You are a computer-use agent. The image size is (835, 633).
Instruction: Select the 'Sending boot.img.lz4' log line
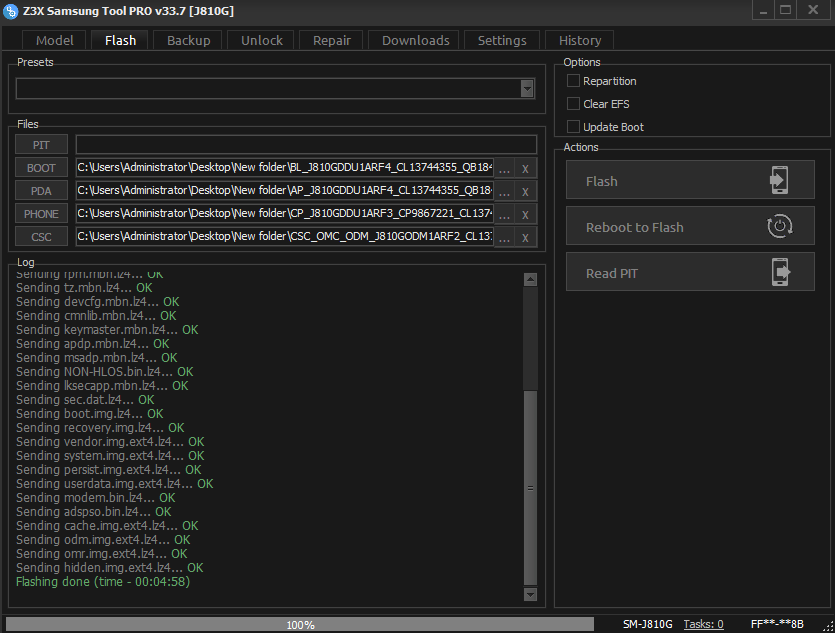[89, 414]
